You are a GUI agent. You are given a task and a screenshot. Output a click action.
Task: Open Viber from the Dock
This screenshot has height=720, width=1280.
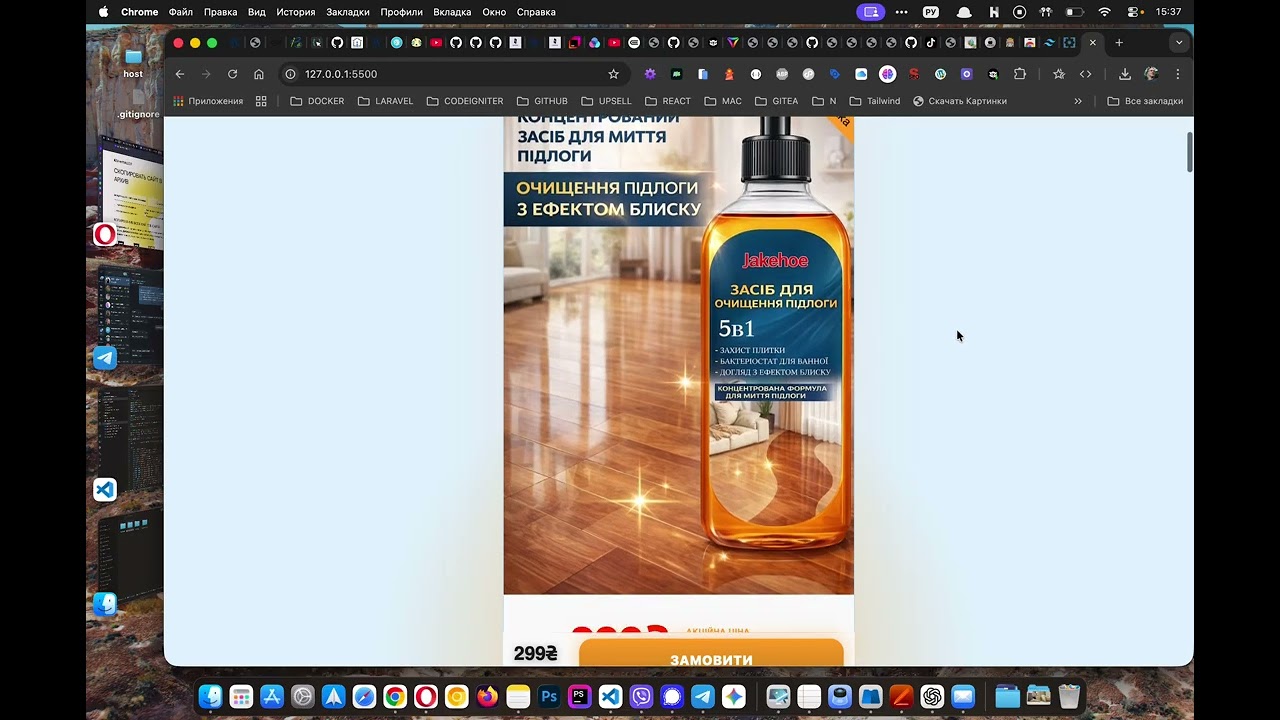pos(641,696)
